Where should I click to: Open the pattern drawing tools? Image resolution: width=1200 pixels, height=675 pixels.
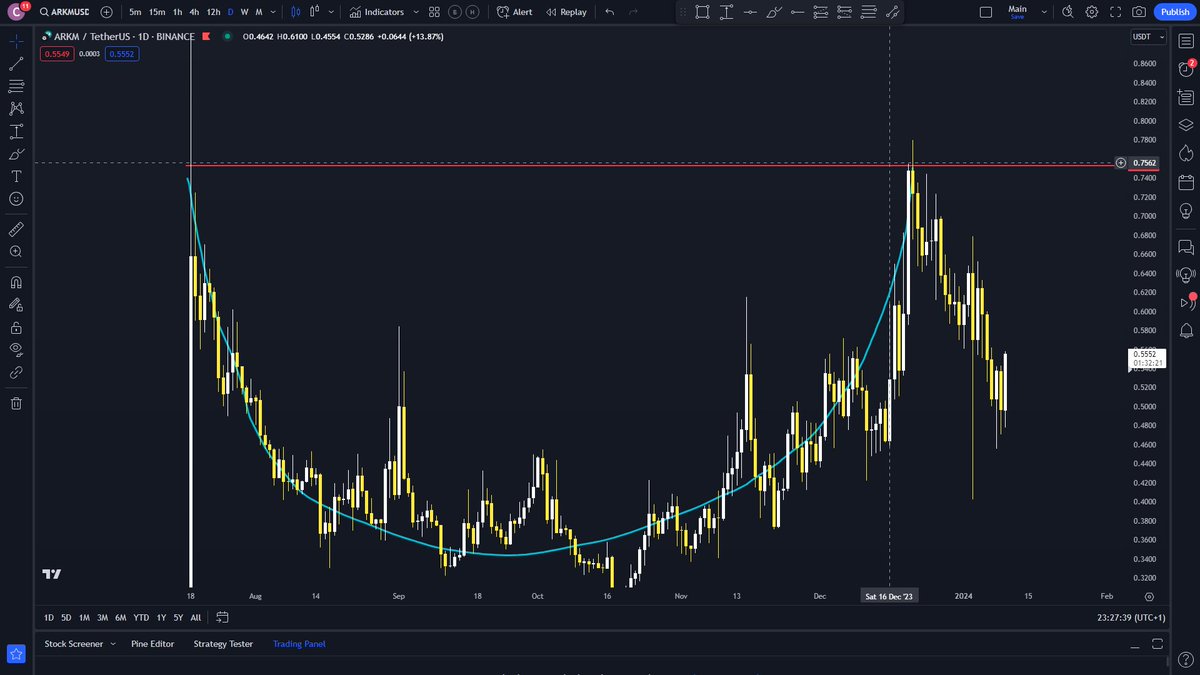pyautogui.click(x=16, y=108)
